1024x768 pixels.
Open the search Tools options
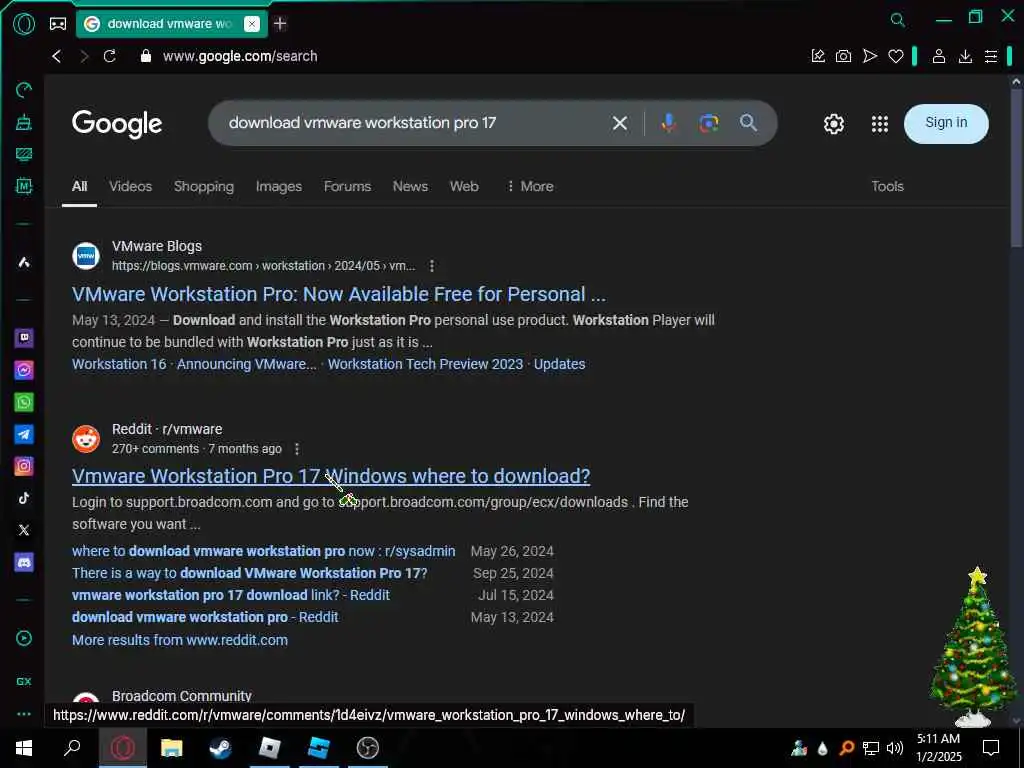pos(888,186)
